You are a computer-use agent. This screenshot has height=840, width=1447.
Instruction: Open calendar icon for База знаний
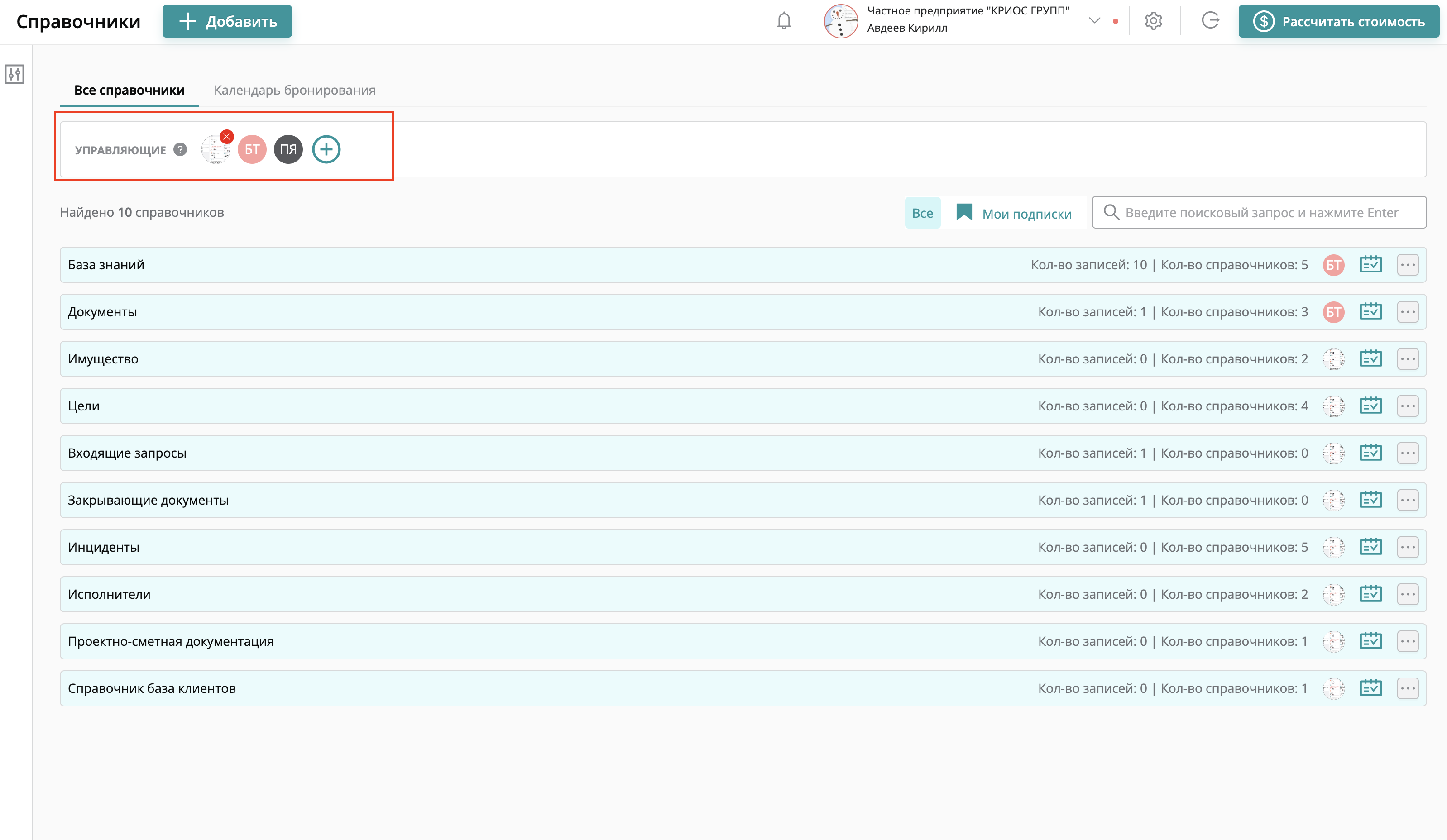(1370, 265)
